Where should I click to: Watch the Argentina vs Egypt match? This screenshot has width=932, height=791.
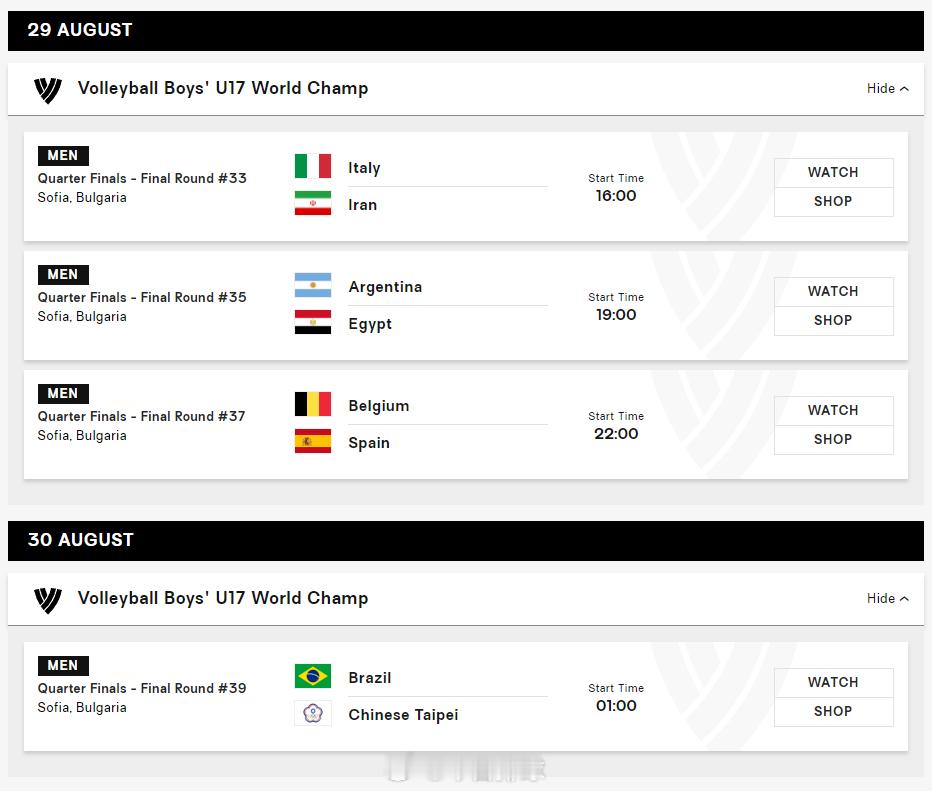coord(833,292)
